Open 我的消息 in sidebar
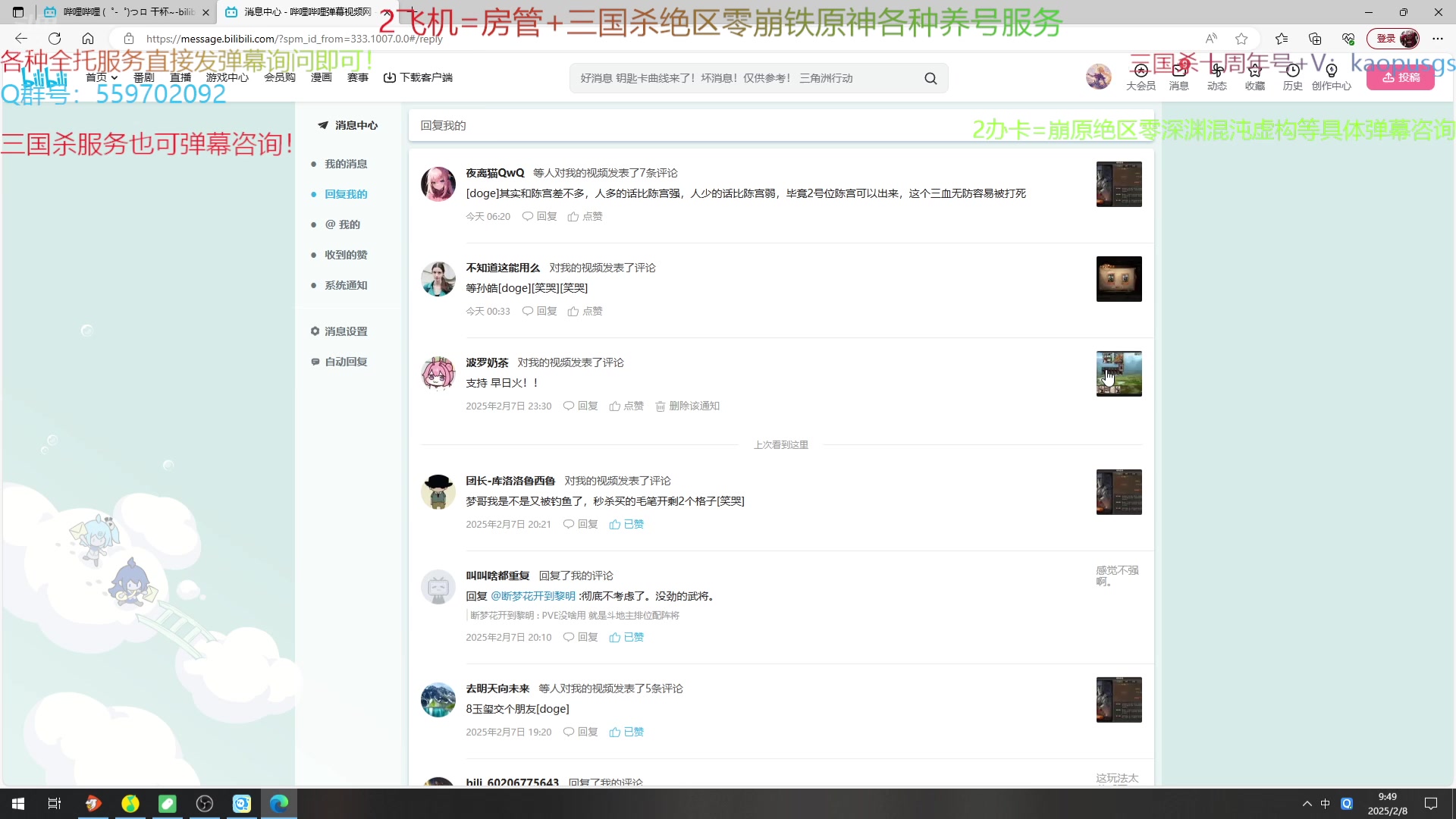Screen dimensions: 1456x819 (346, 164)
